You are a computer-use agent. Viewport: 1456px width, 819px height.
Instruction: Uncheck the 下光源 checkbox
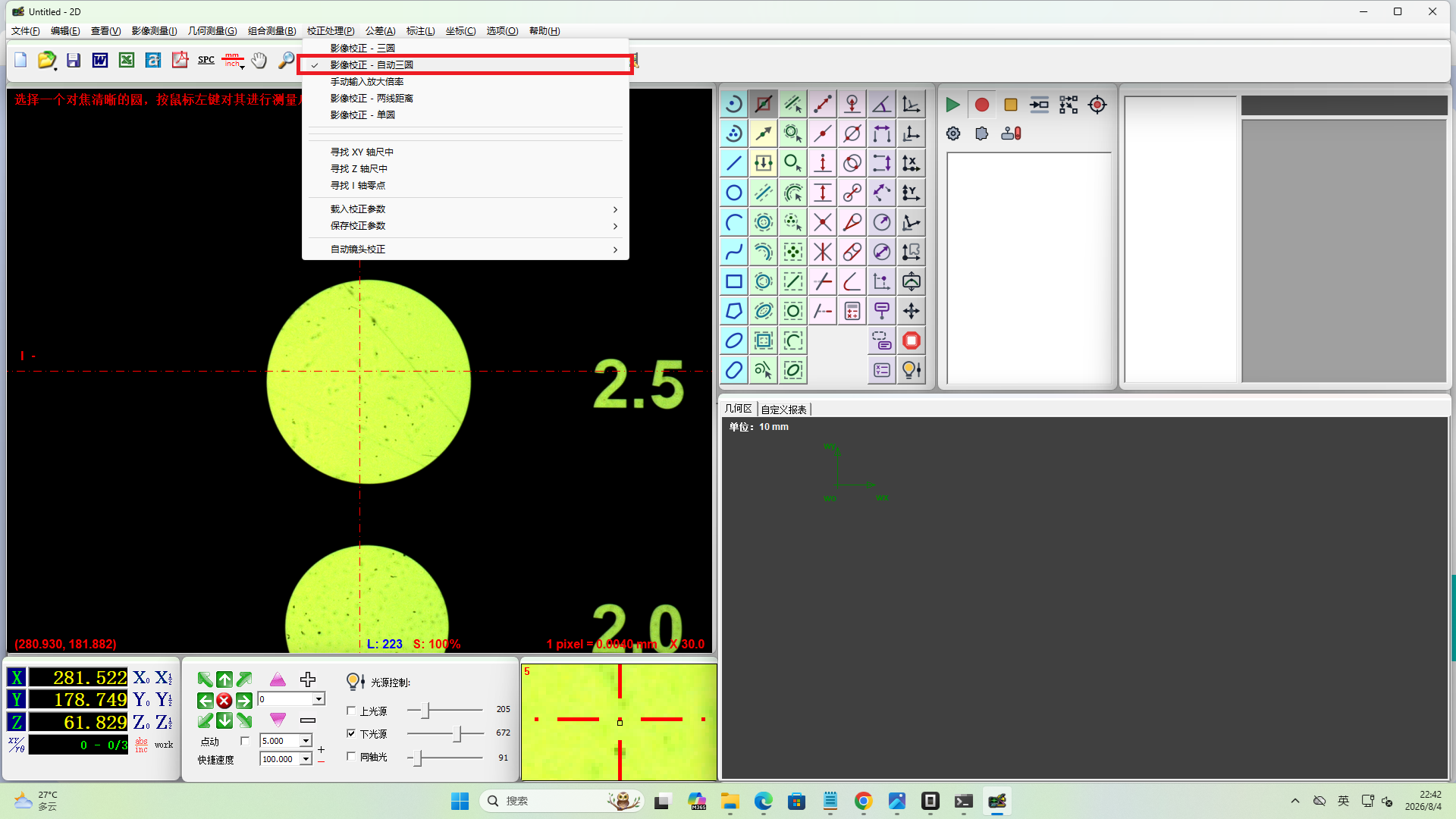click(351, 733)
